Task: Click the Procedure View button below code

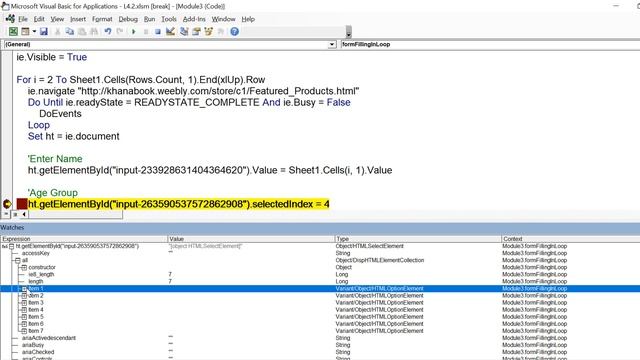Action: (6, 214)
